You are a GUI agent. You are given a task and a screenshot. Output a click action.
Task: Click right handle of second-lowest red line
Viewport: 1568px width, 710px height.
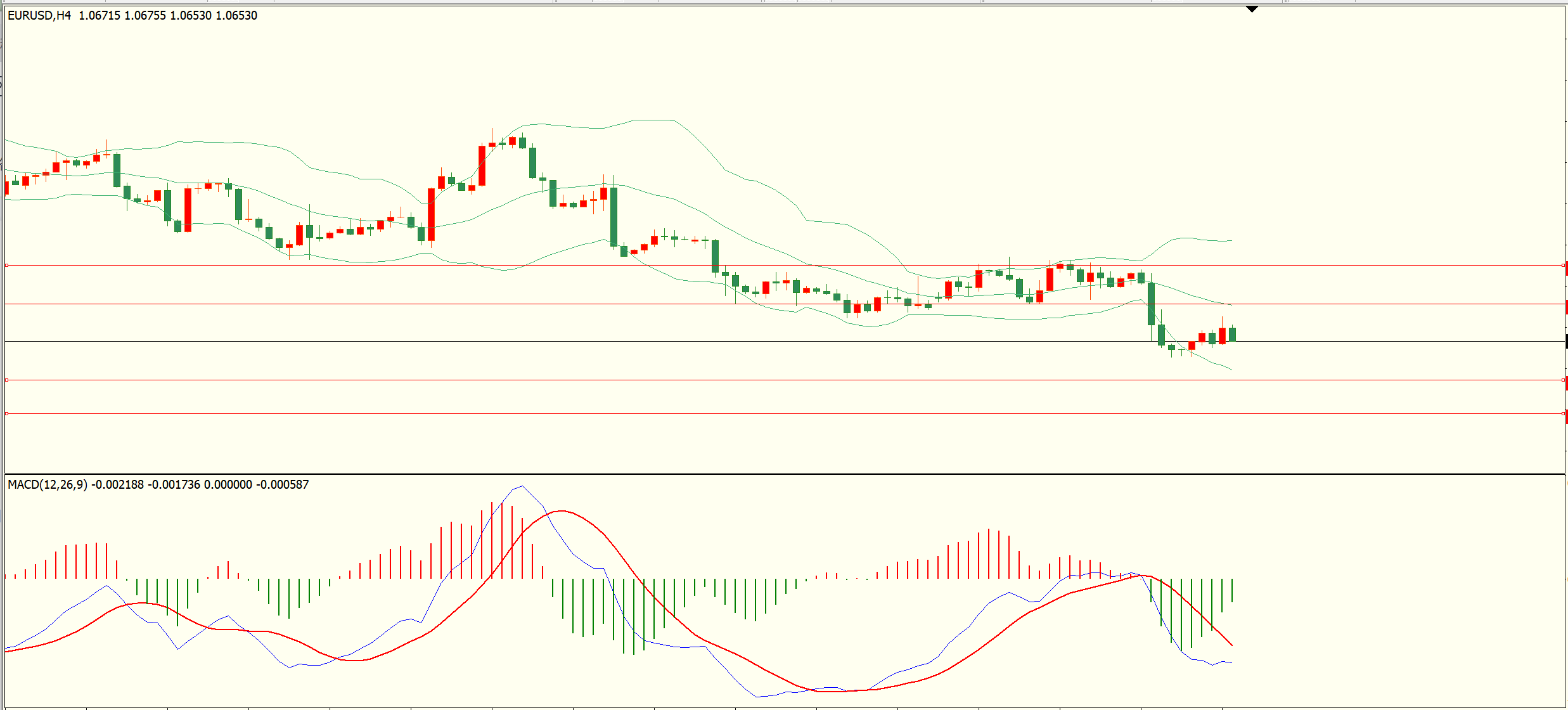point(1563,380)
